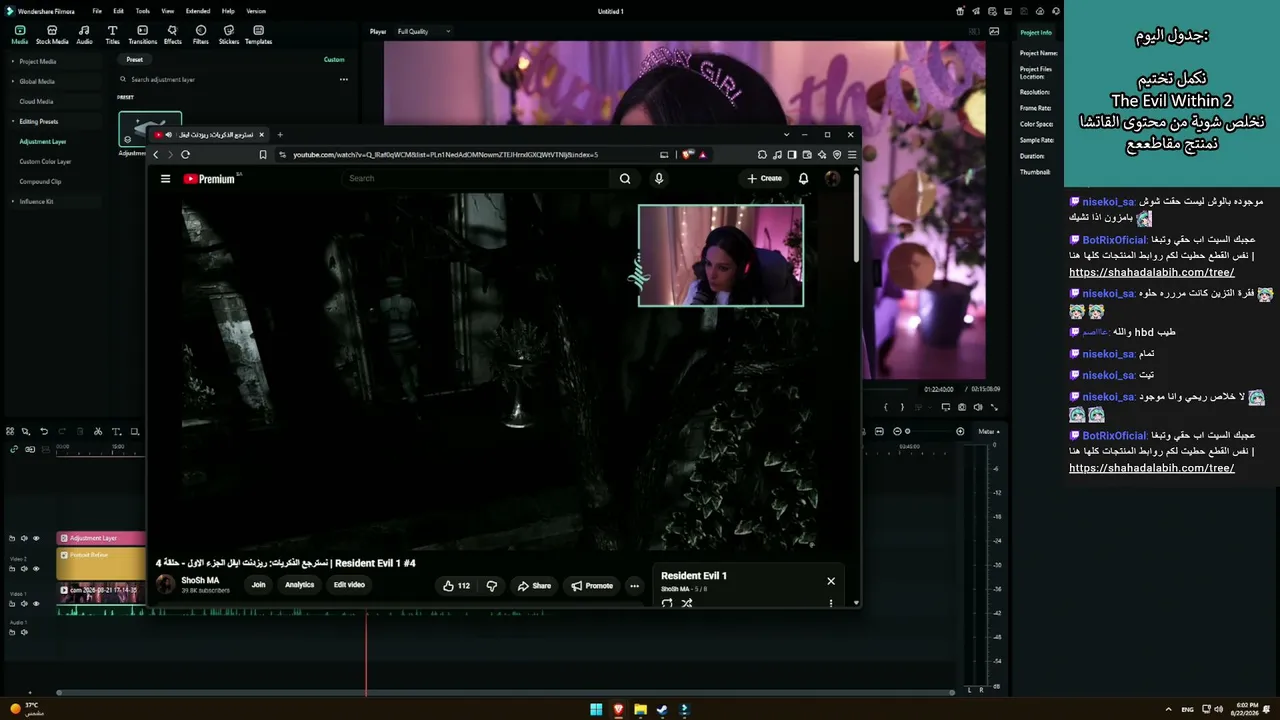The height and width of the screenshot is (720, 1280).
Task: Open the Titles tab
Action: coord(112,35)
